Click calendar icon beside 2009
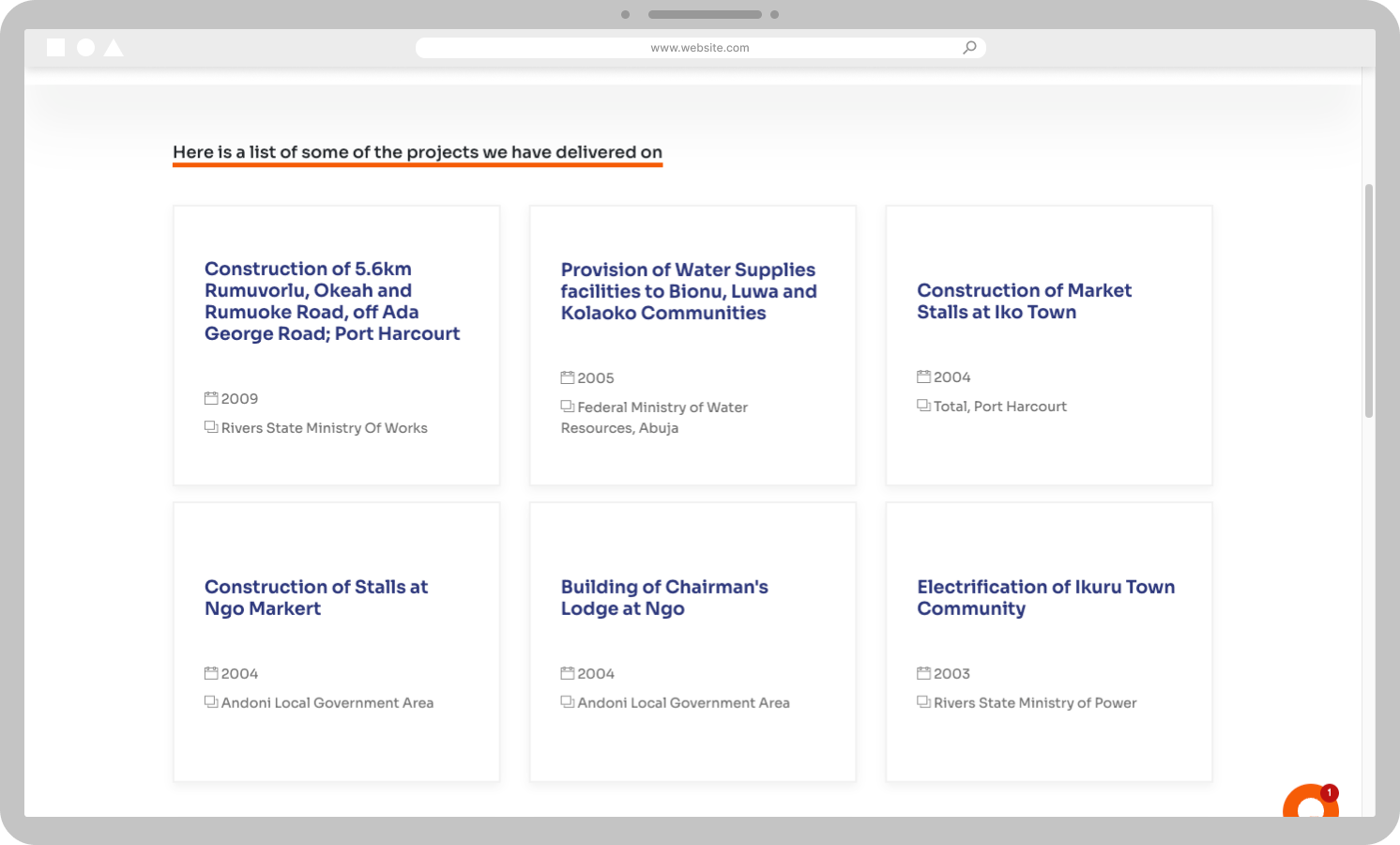1400x845 pixels. 211,398
